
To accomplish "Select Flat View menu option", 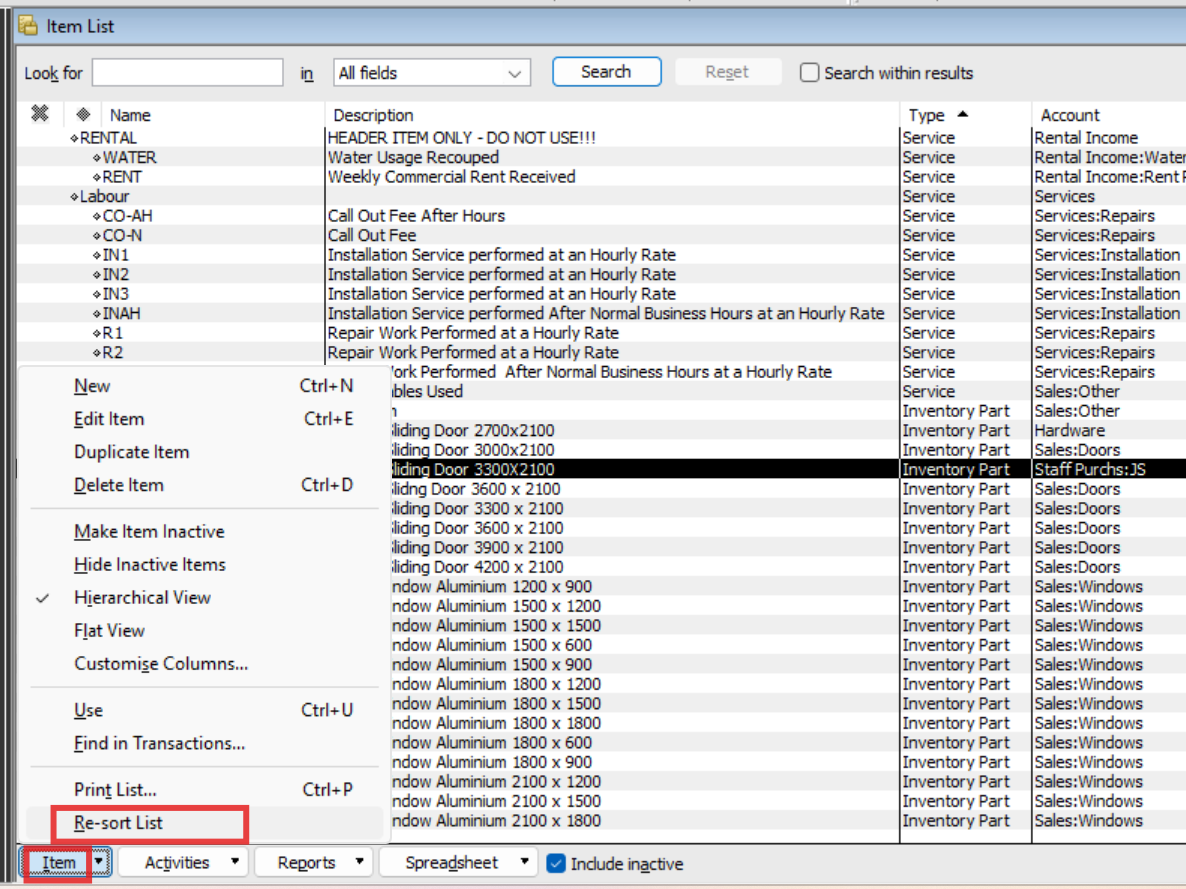I will [204, 631].
